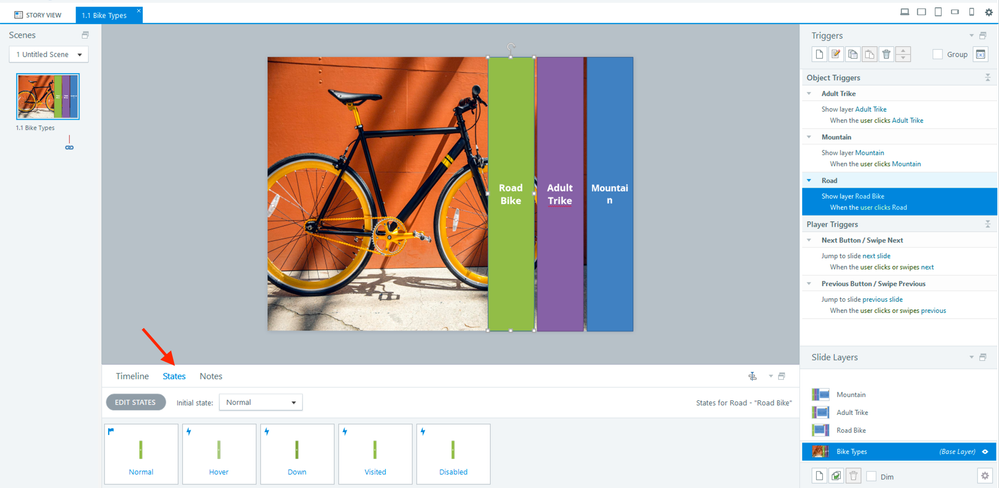Tick the Dim checkbox in Slide Layers
Image resolution: width=999 pixels, height=488 pixels.
(x=872, y=476)
